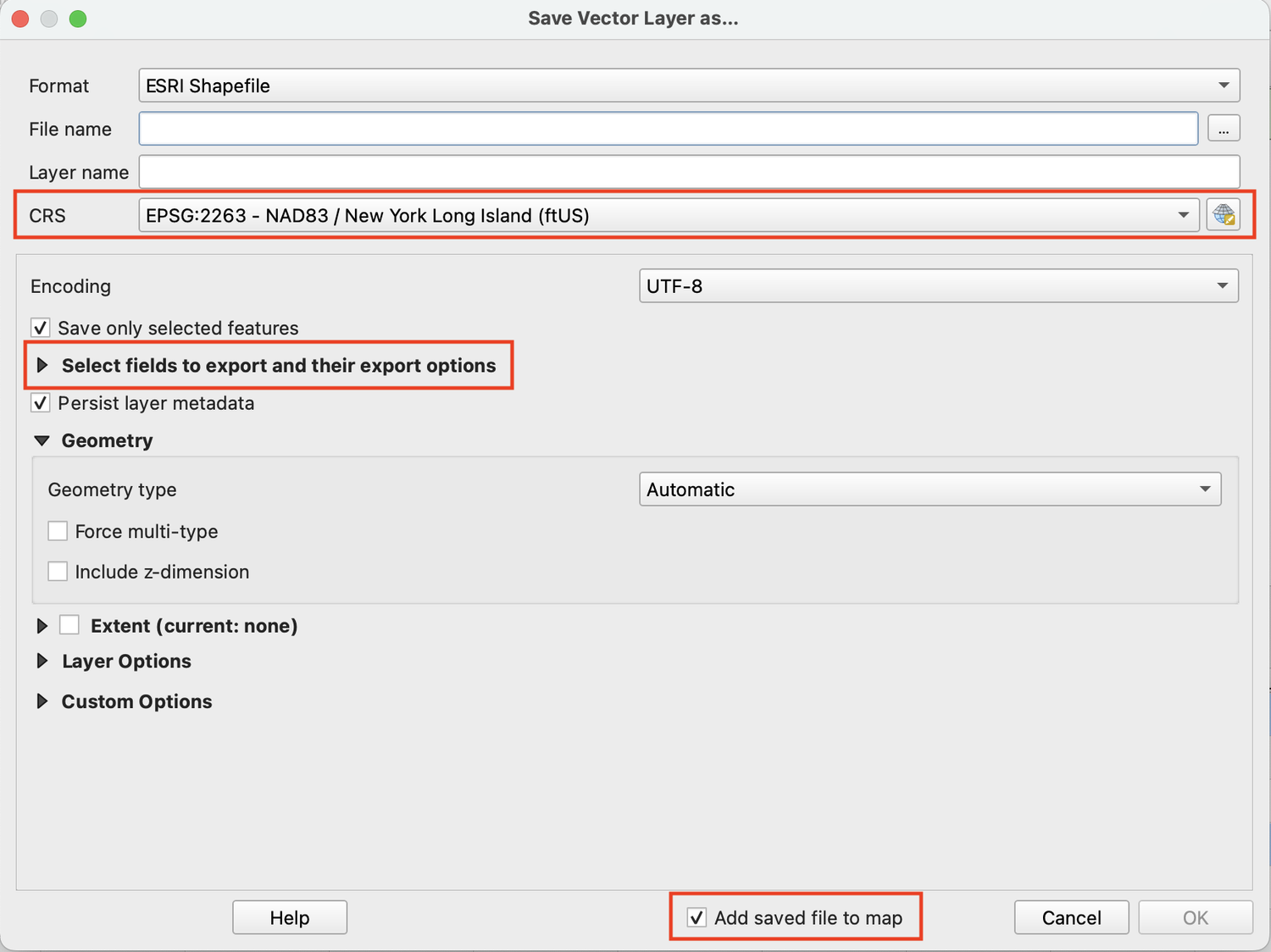Expand the Layer Options section

click(x=42, y=661)
